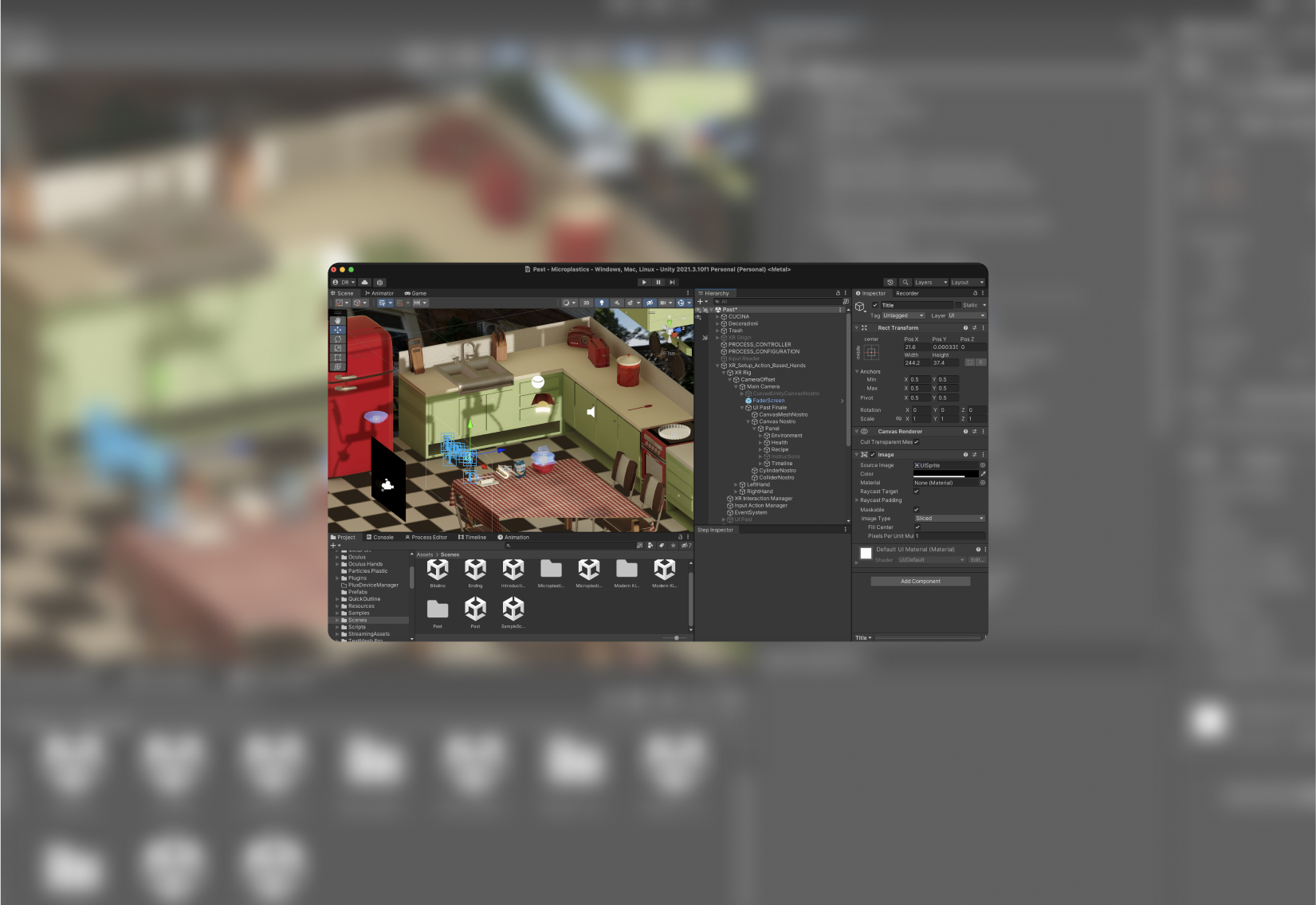The width and height of the screenshot is (1316, 905).
Task: Switch to the Game tab
Action: tap(415, 293)
